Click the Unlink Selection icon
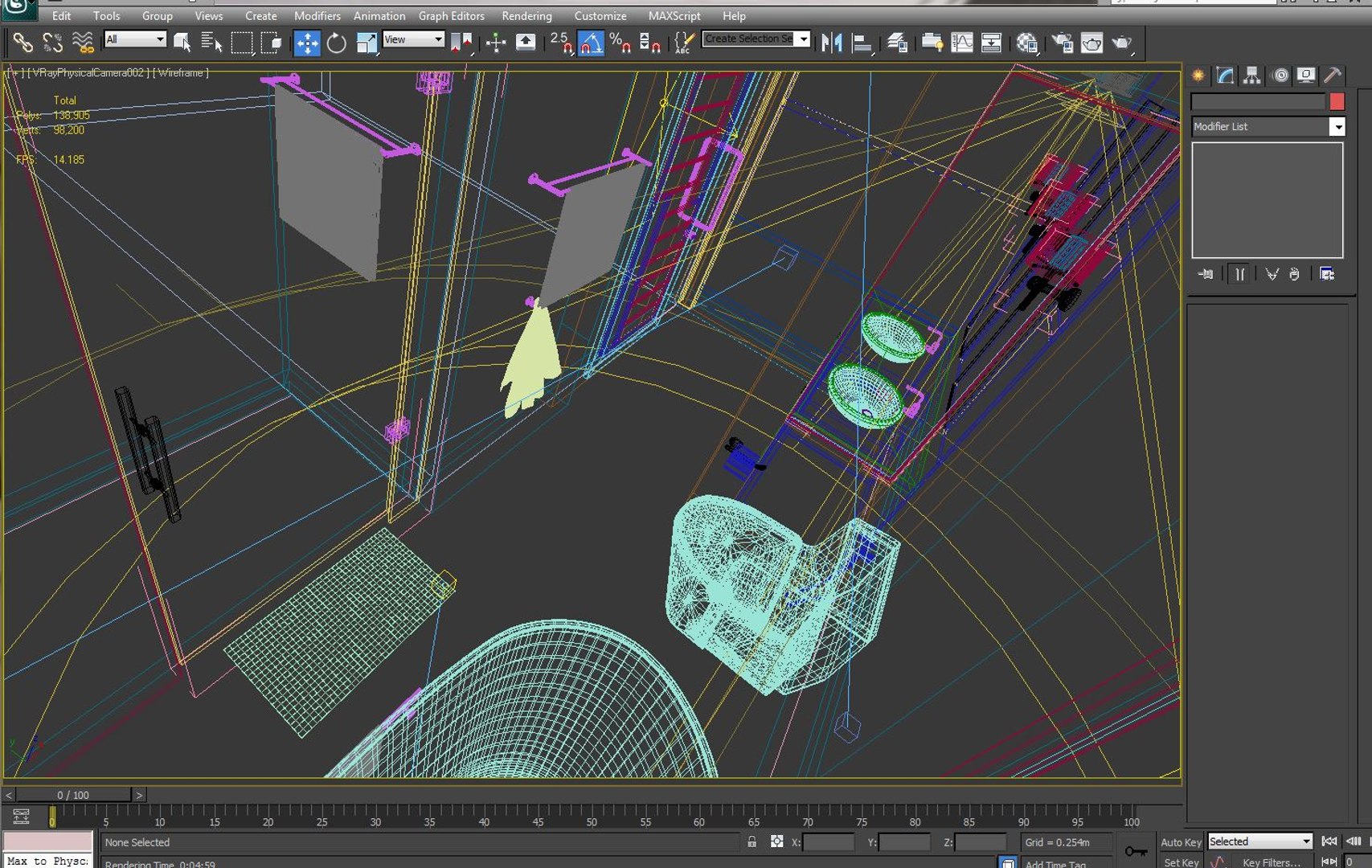This screenshot has width=1372, height=868. (x=53, y=43)
